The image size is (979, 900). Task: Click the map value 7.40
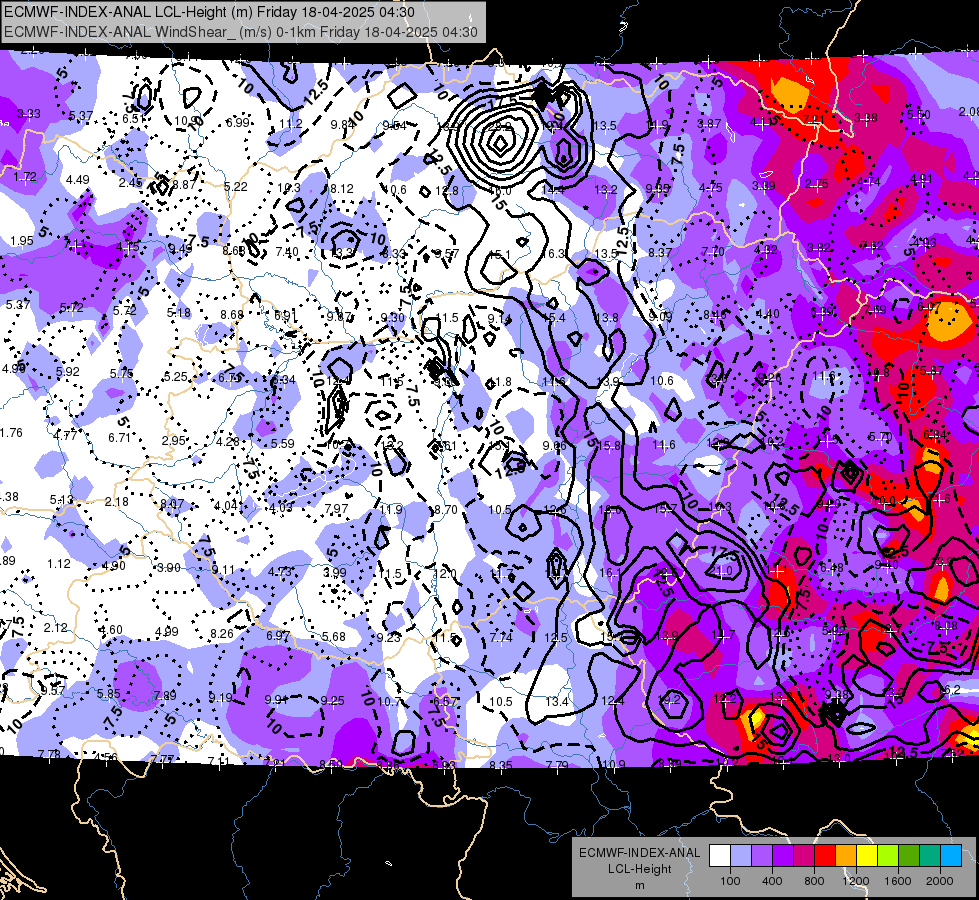click(287, 252)
